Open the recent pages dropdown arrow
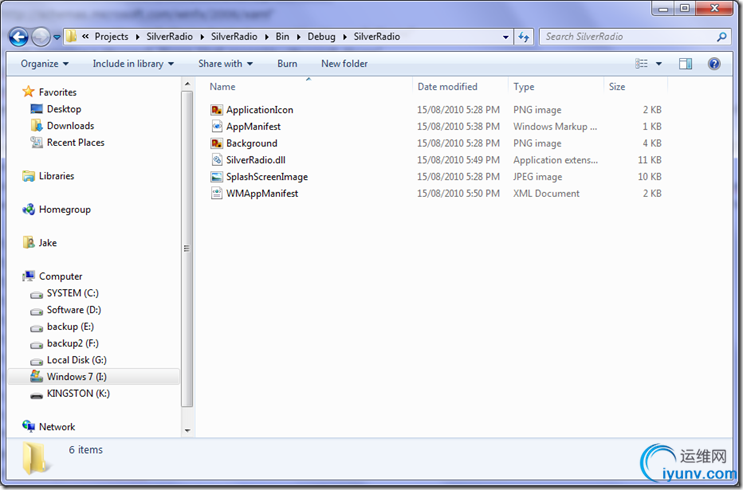 tap(57, 37)
